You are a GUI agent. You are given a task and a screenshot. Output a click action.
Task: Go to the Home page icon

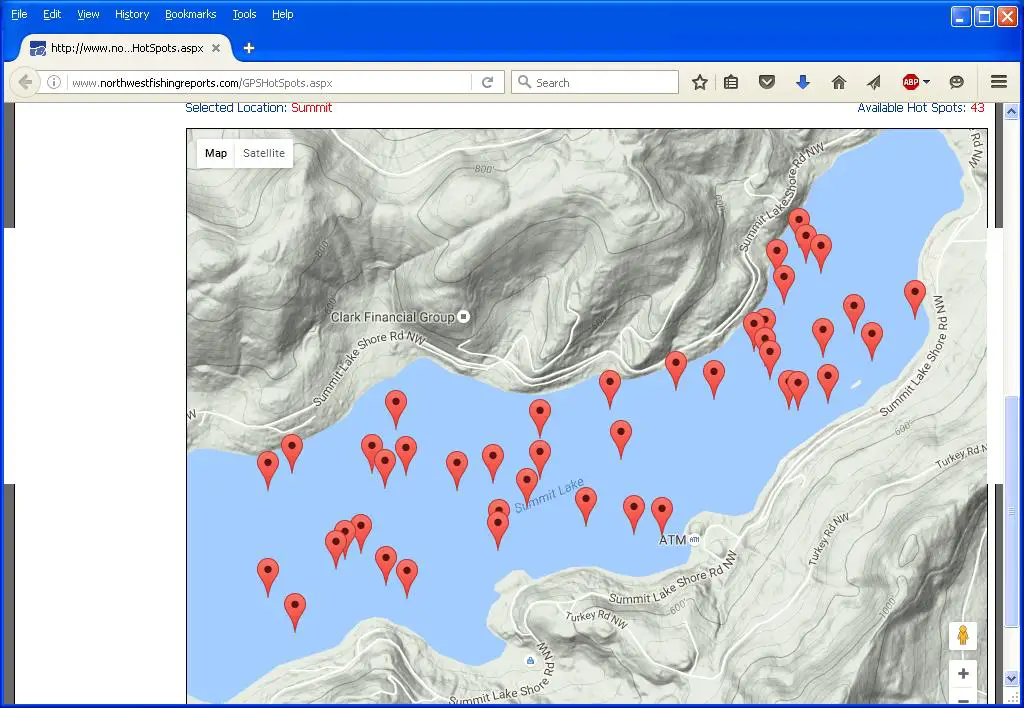click(839, 83)
